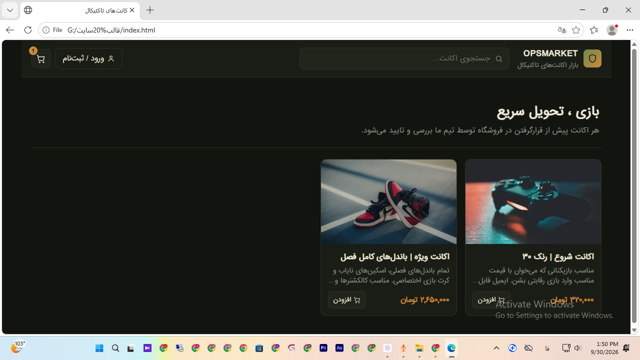Open the sneaker product image
Image resolution: width=640 pixels, height=360 pixels.
(389, 202)
